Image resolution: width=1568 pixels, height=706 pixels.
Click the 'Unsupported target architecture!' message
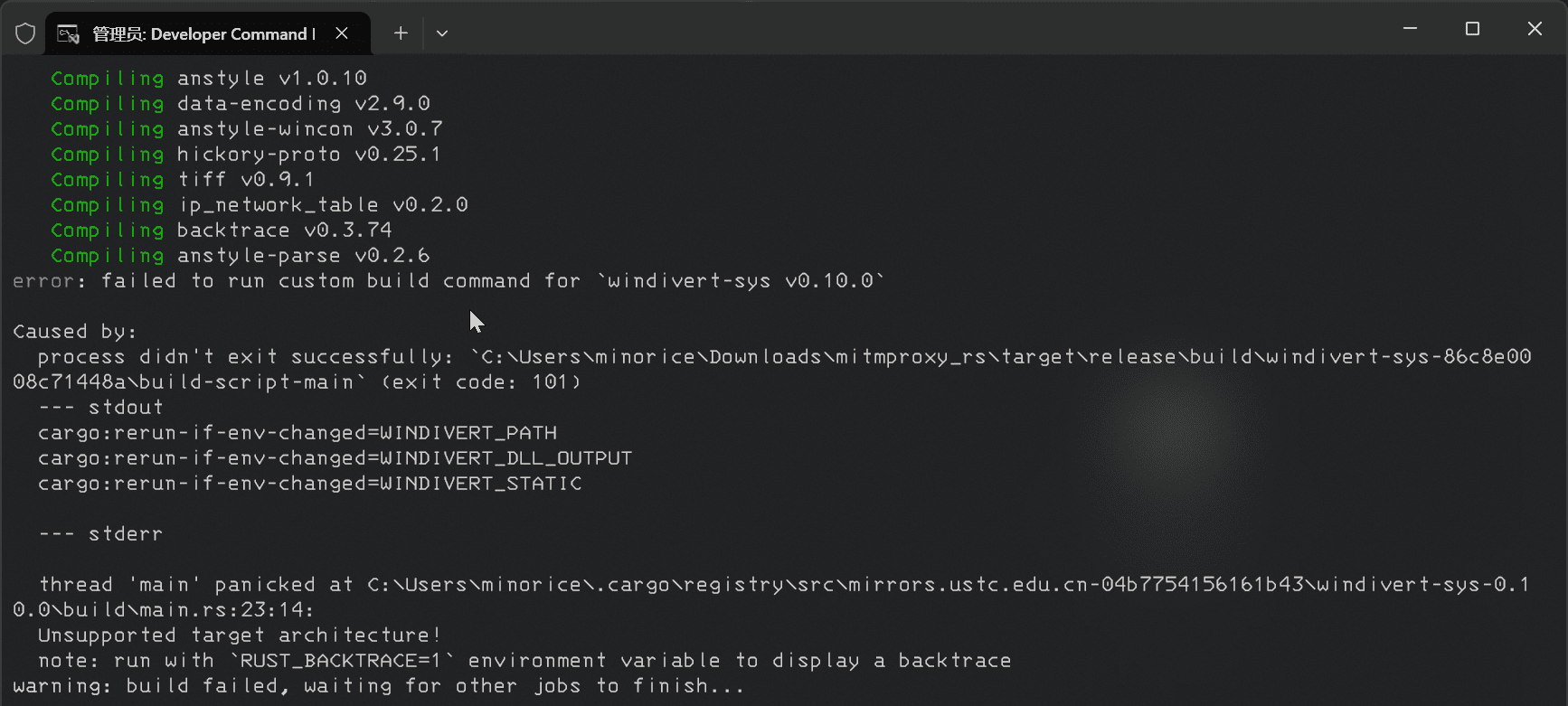(239, 635)
